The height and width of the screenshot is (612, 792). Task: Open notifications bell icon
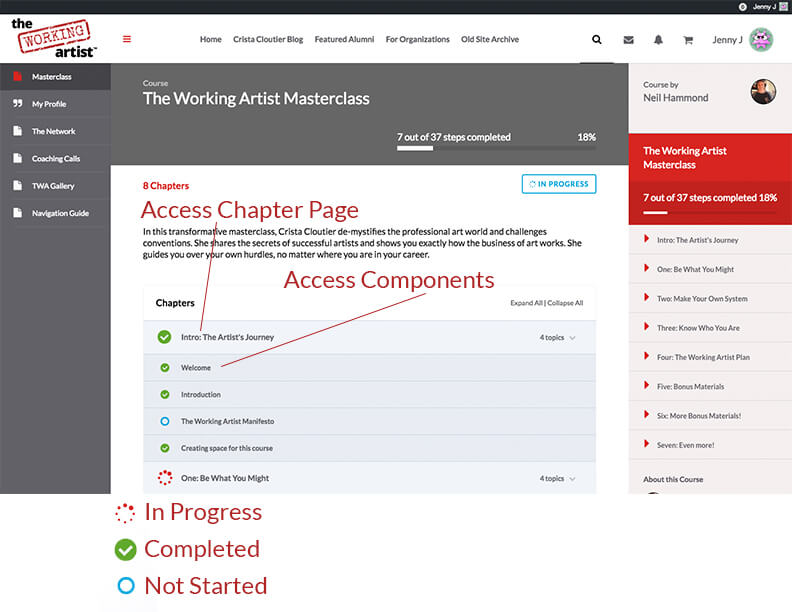(658, 40)
